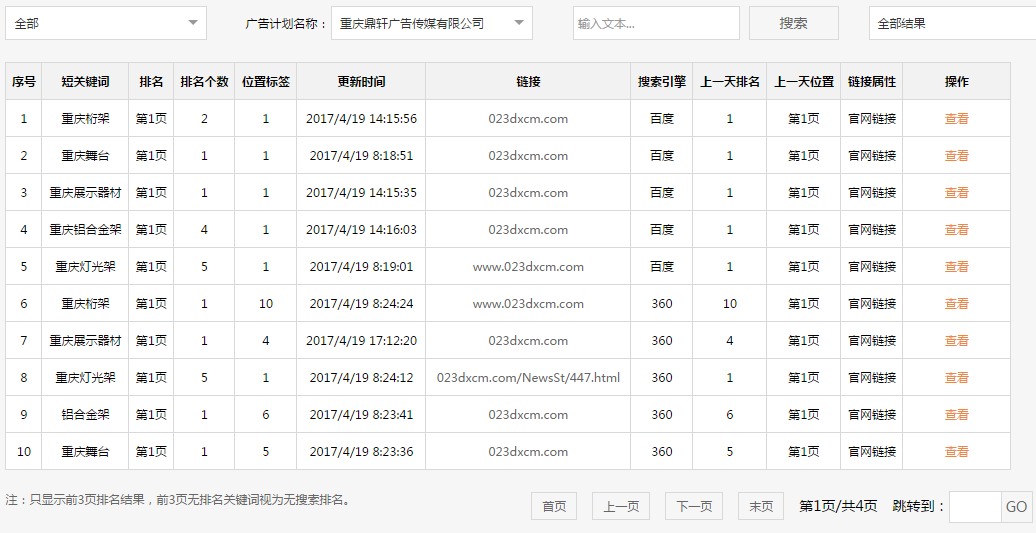
Task: Click 查看 for row 8
Action: pyautogui.click(x=956, y=378)
